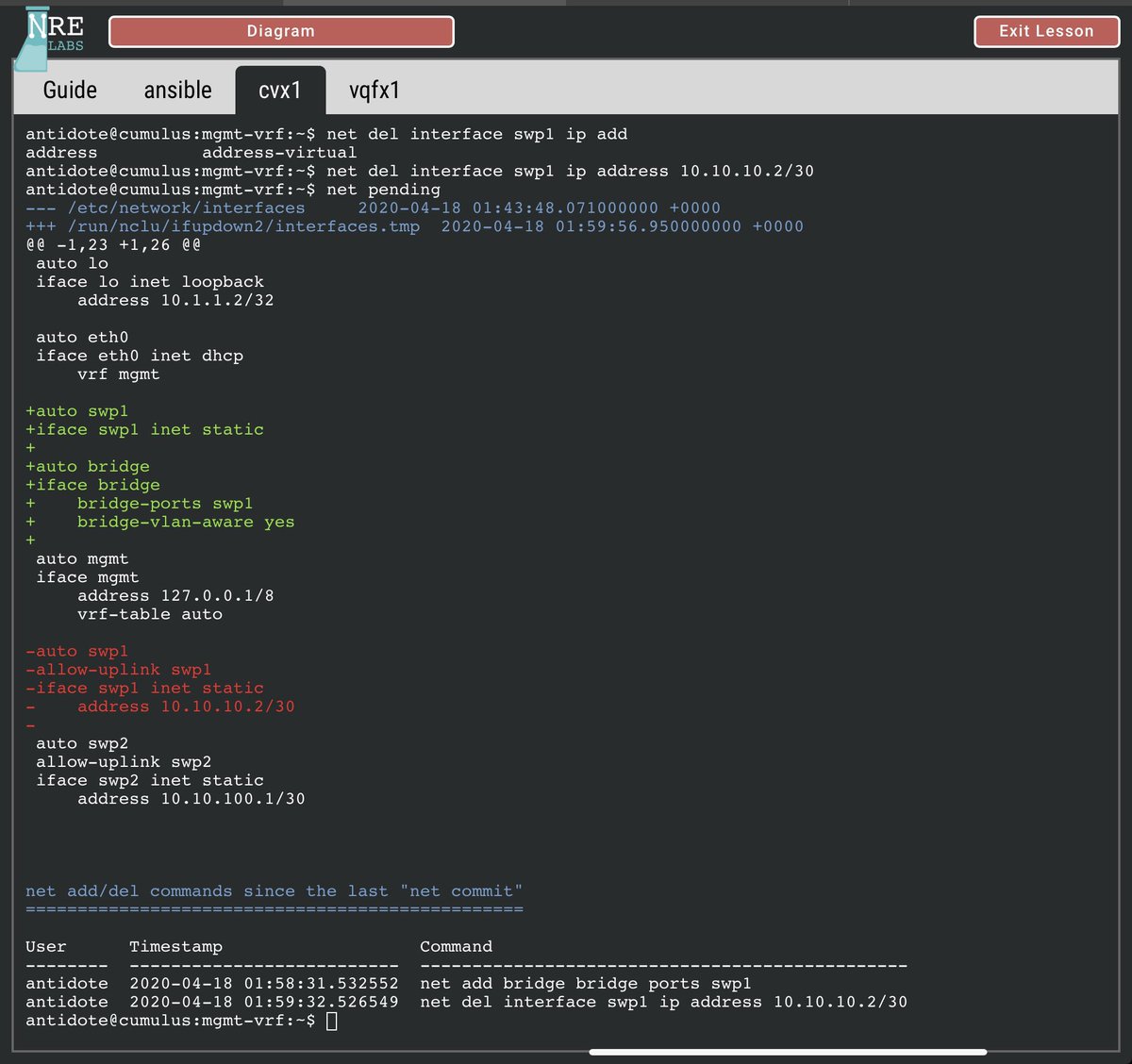
Task: Click the terminal cursor to focus input
Action: point(330,1021)
